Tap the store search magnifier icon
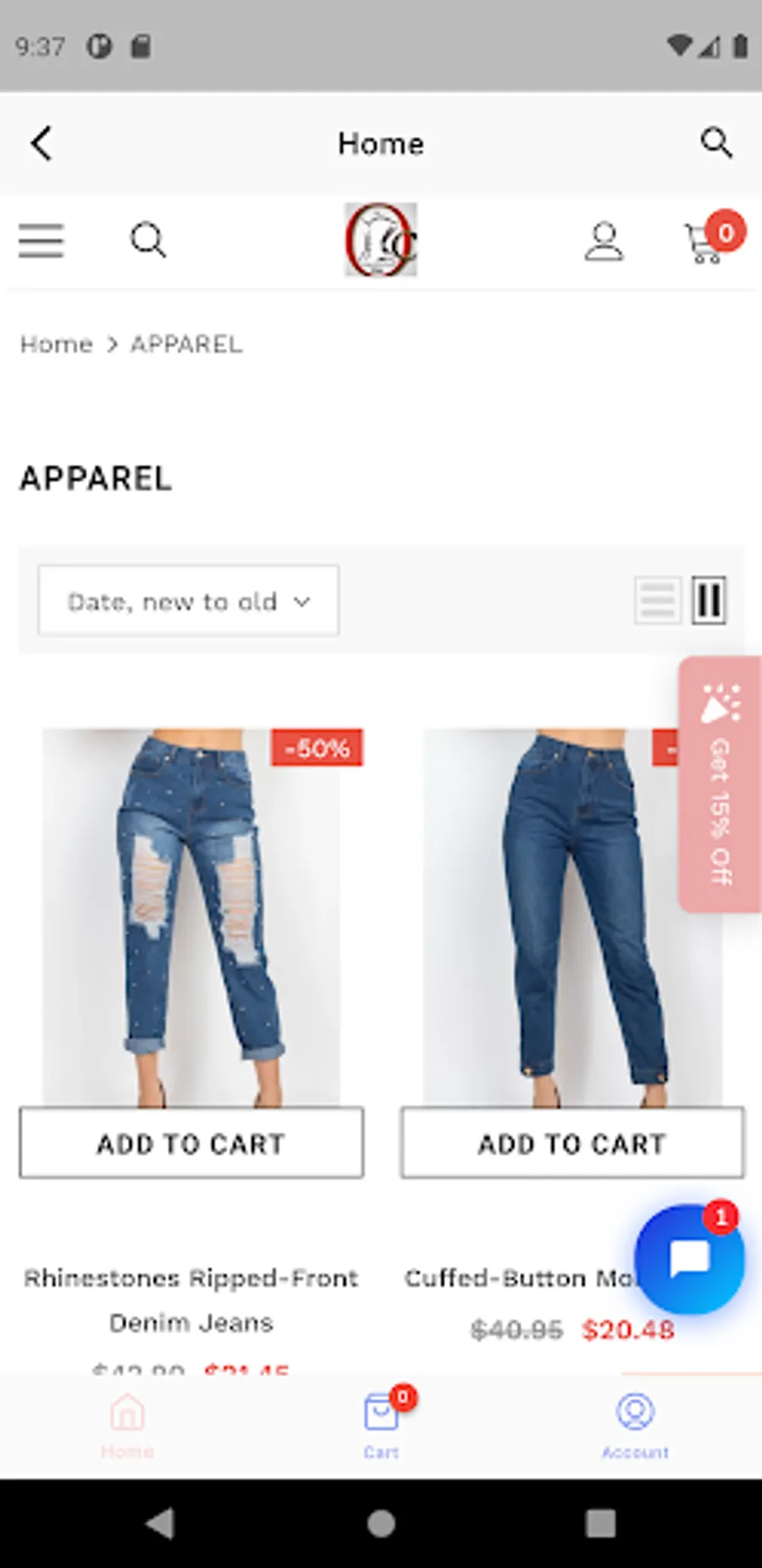Viewport: 762px width, 1568px height. click(x=148, y=241)
